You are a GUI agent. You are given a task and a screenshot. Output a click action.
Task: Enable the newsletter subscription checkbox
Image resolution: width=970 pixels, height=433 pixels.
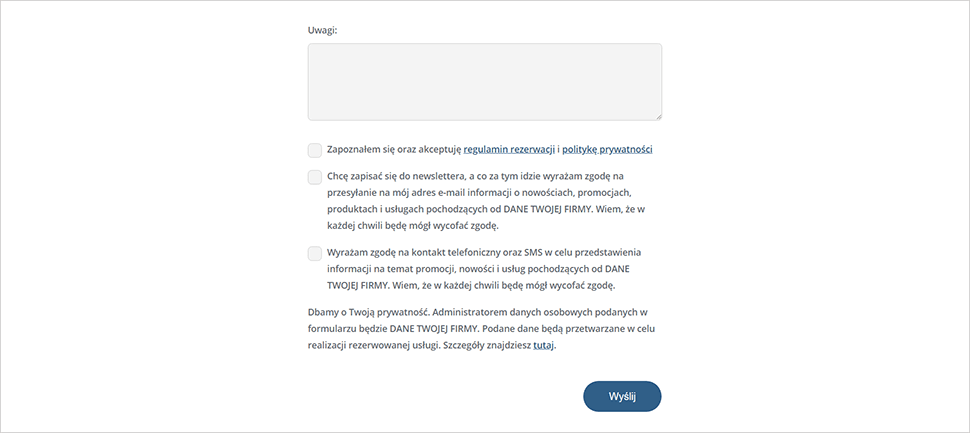[x=315, y=177]
